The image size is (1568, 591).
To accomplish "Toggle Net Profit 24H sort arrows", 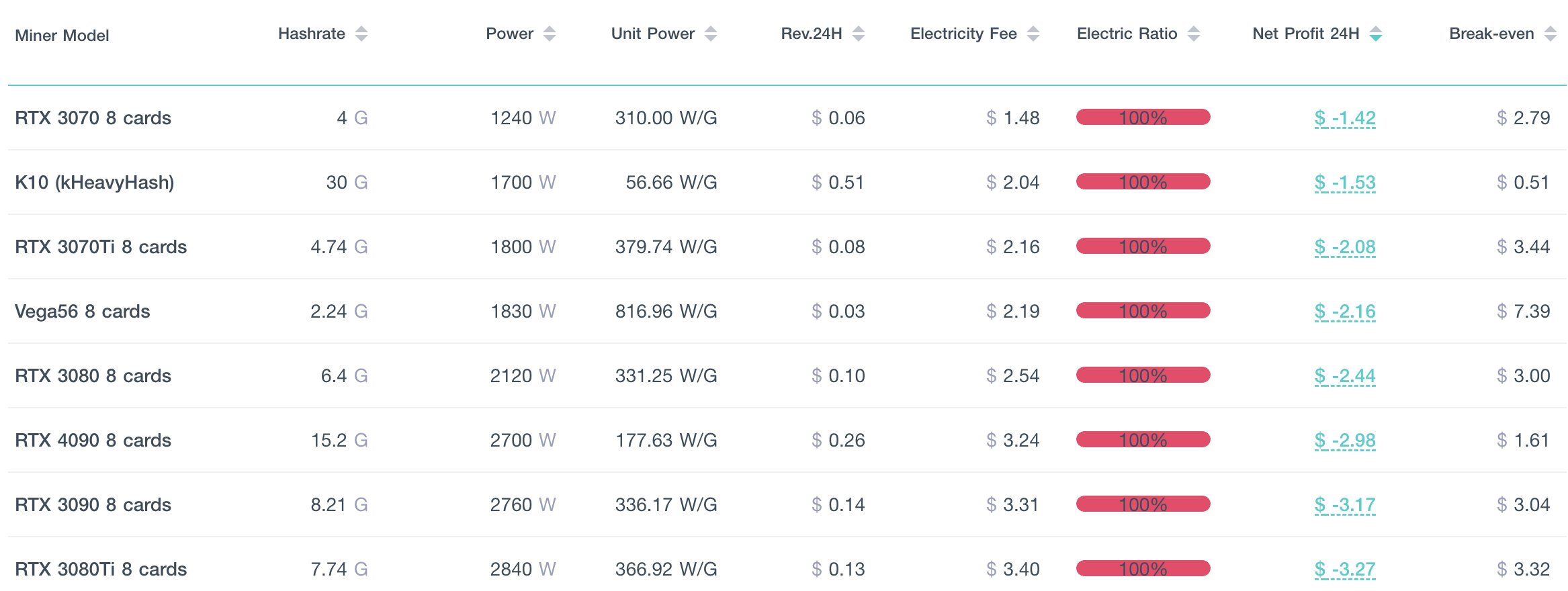I will (1376, 34).
